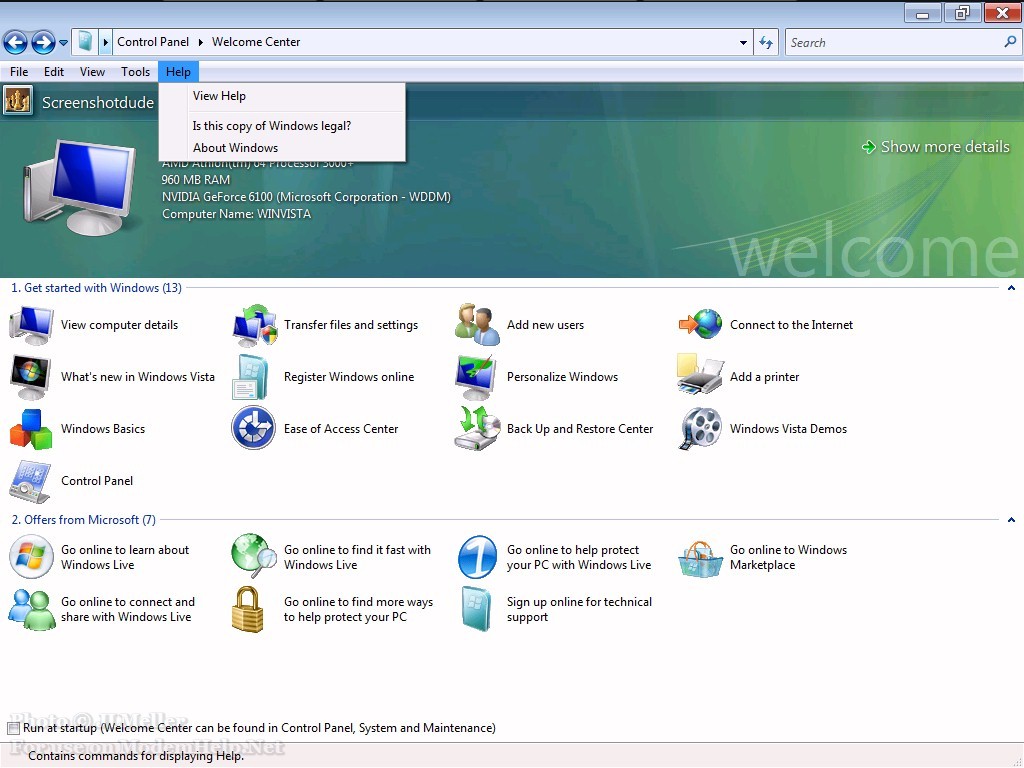Screen dimensions: 1024x768
Task: Click the Windows Vista Demos film reel icon
Action: pyautogui.click(x=700, y=429)
